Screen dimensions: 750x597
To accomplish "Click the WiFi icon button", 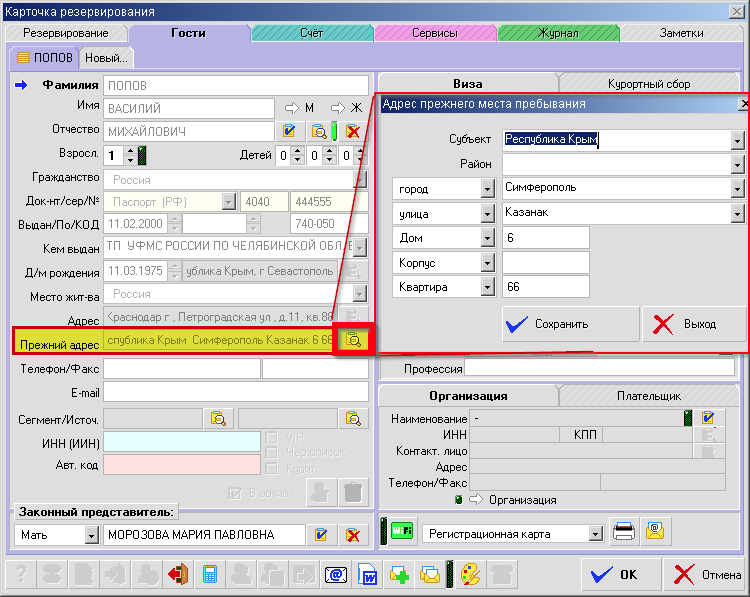I will point(402,533).
